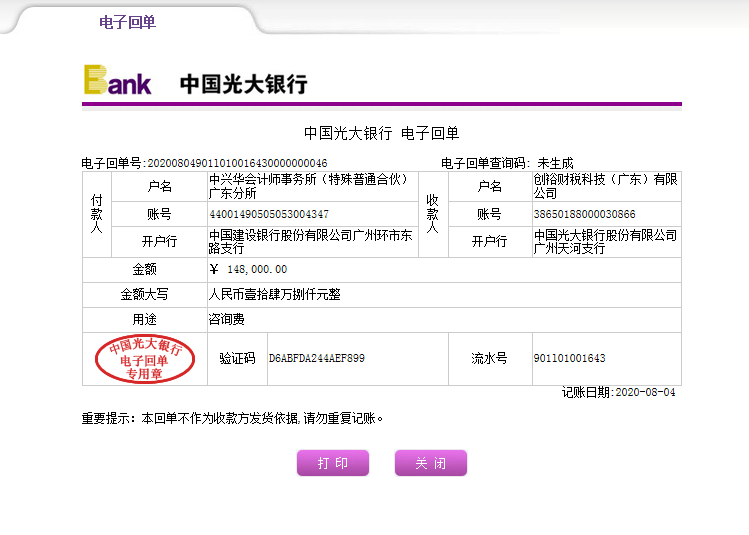The height and width of the screenshot is (535, 749).
Task: Click the 金额 row label
Action: pyautogui.click(x=145, y=269)
